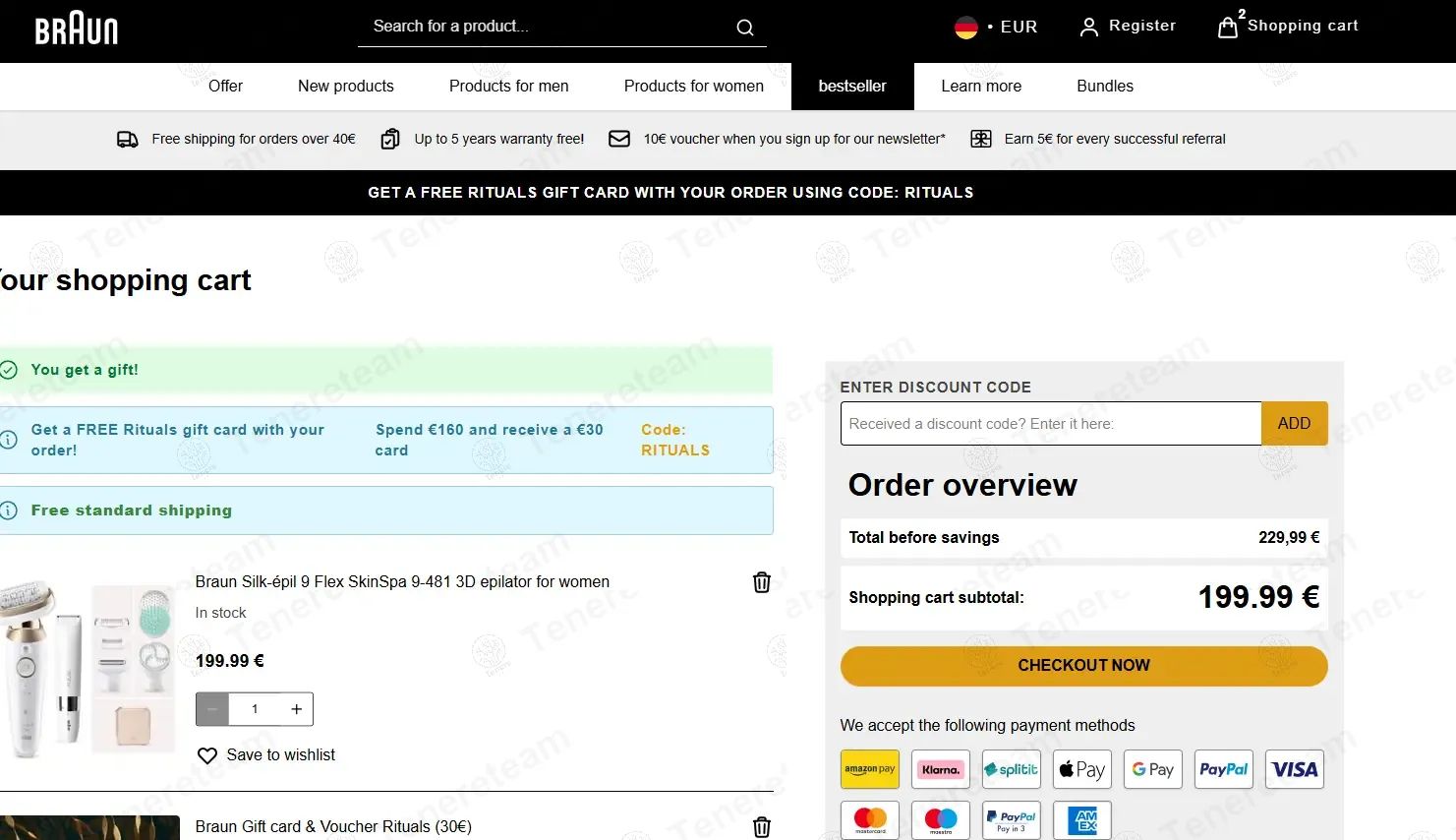Click the In stock status text
Image resolution: width=1456 pixels, height=840 pixels.
click(220, 613)
